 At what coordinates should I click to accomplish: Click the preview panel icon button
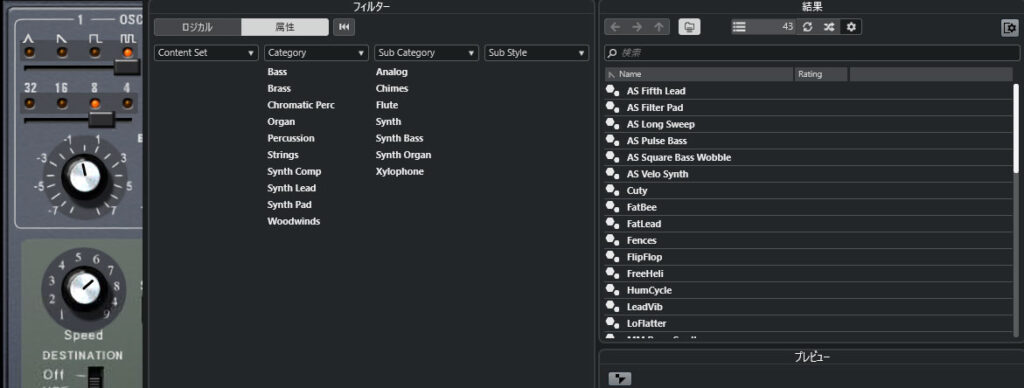(x=620, y=378)
